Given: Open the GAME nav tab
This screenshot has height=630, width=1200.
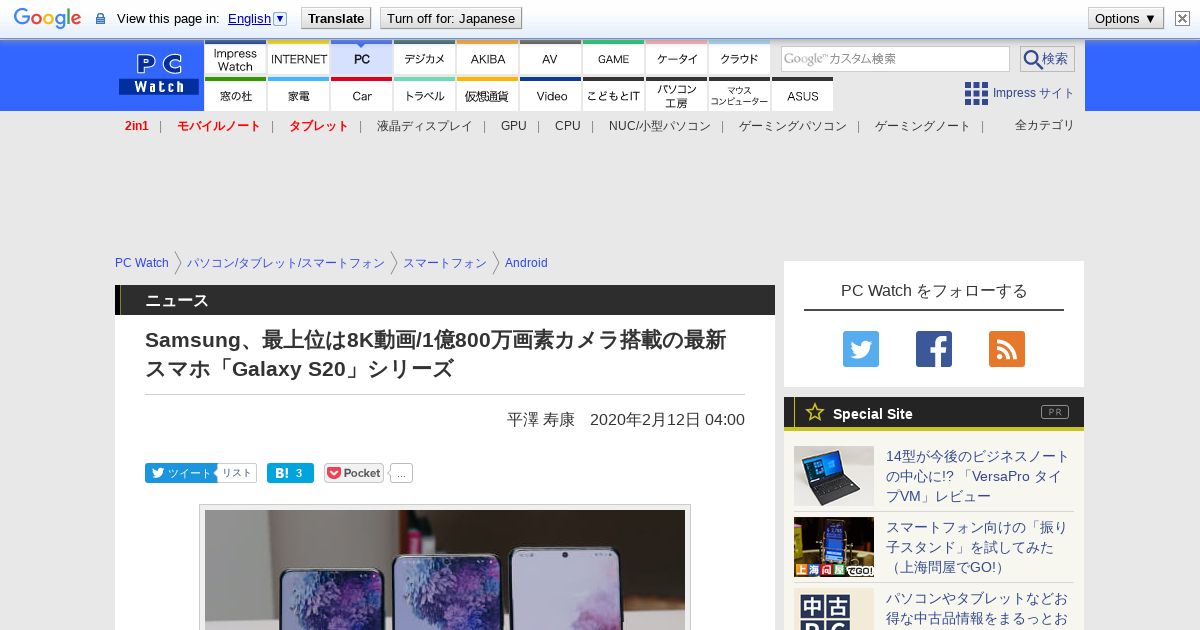Looking at the screenshot, I should click(x=613, y=59).
